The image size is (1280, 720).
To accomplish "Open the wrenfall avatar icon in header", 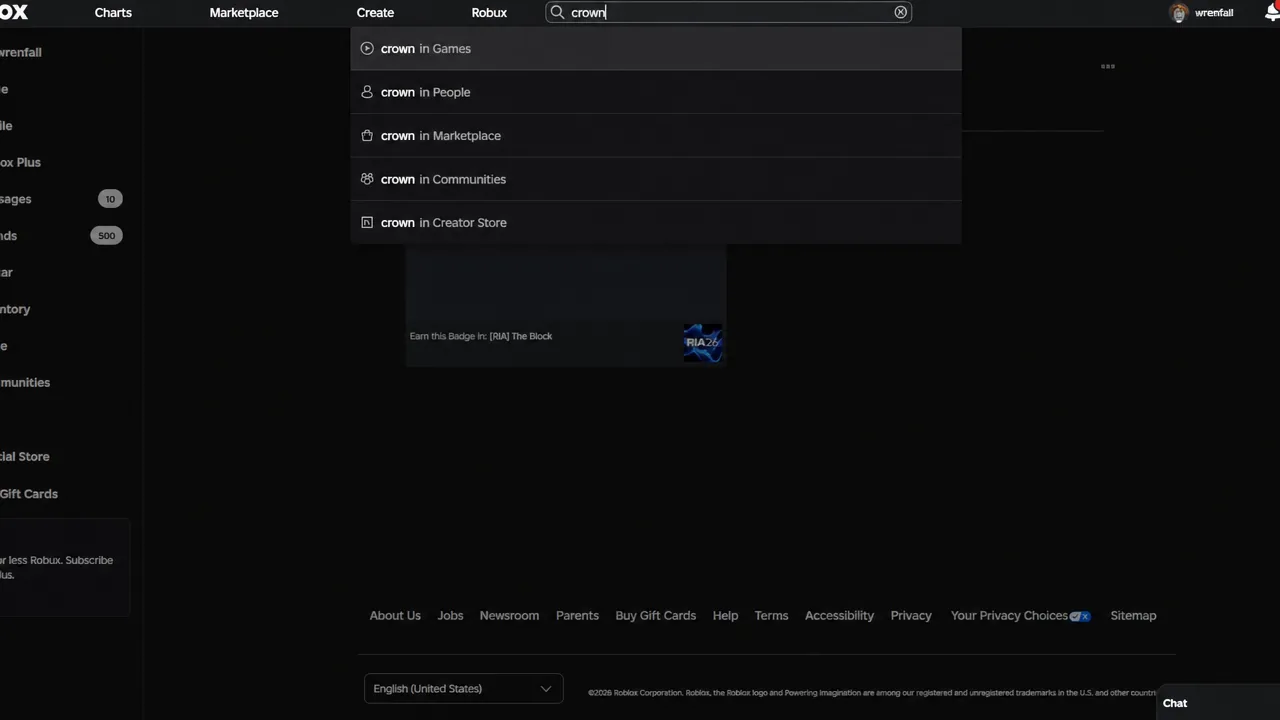I will click(1179, 13).
